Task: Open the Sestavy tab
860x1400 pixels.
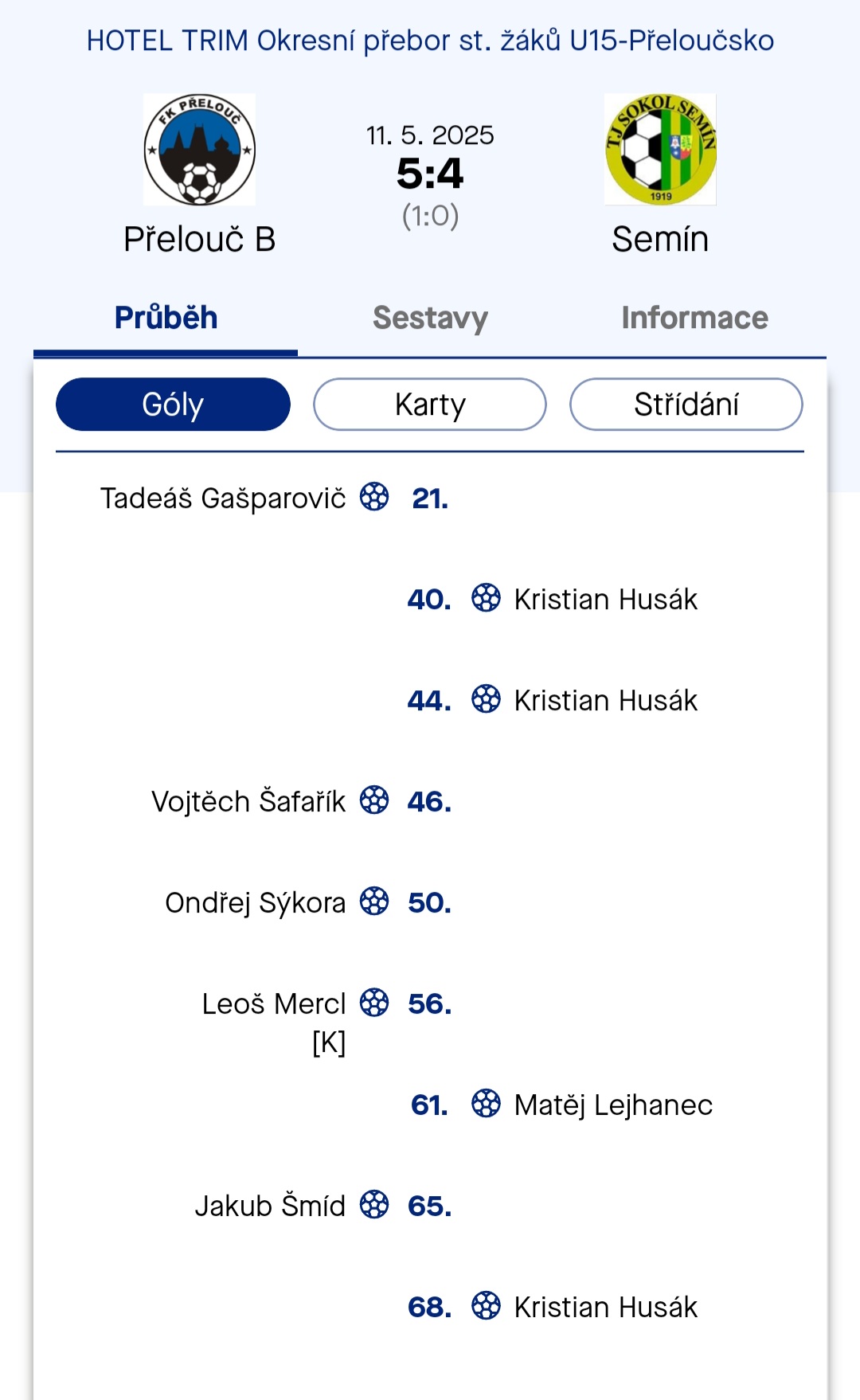Action: pyautogui.click(x=430, y=318)
